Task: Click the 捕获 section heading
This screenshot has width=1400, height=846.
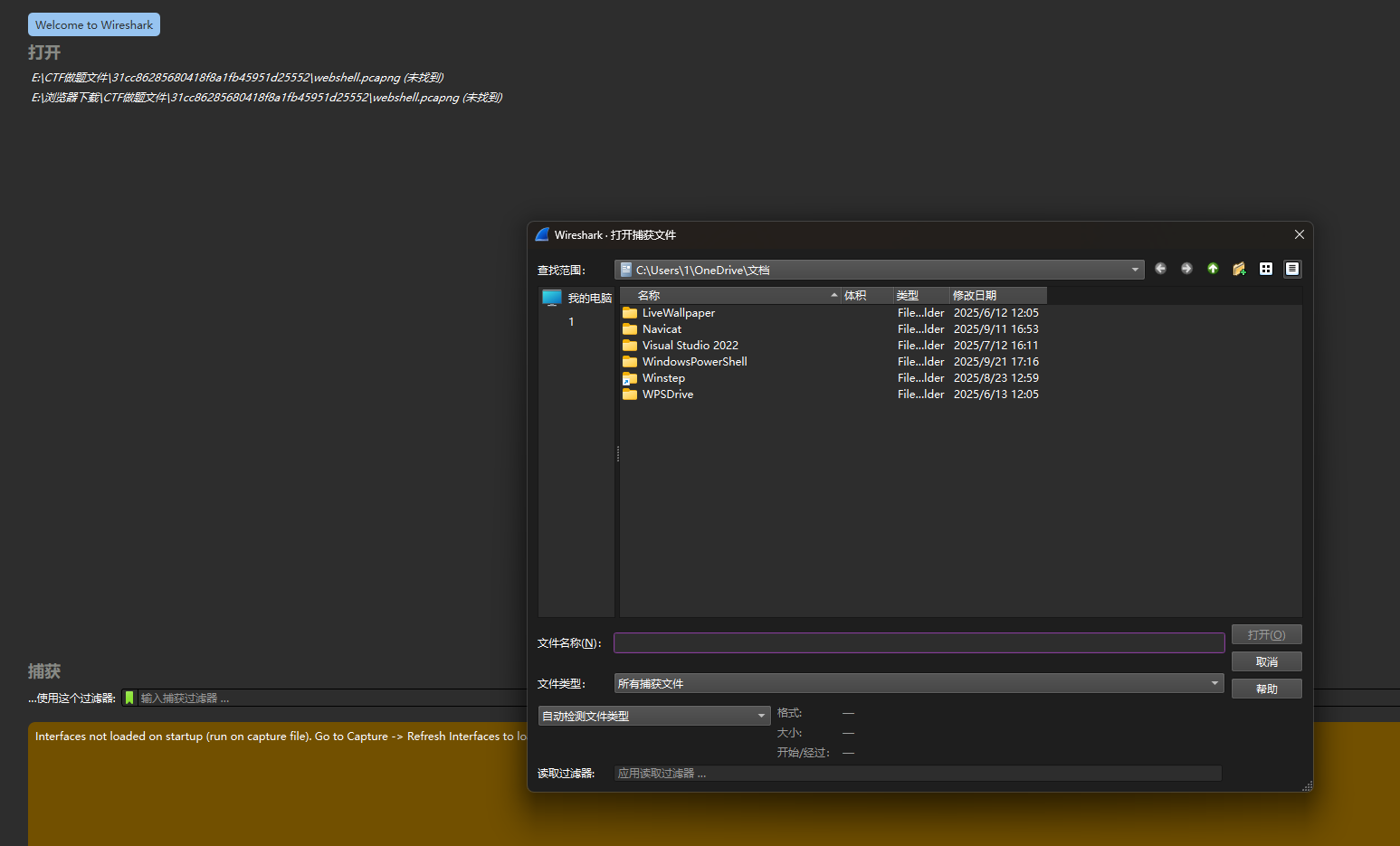Action: click(44, 670)
